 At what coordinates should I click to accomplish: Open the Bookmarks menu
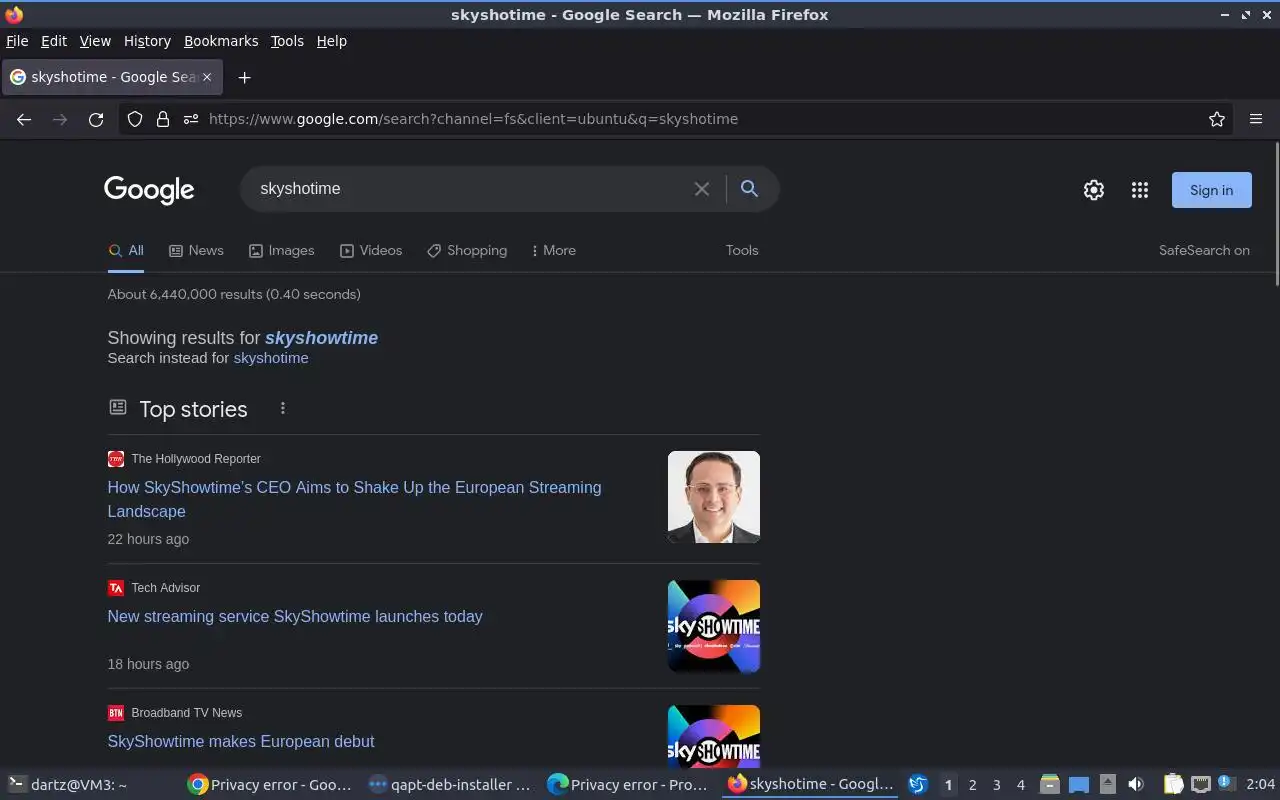click(221, 41)
